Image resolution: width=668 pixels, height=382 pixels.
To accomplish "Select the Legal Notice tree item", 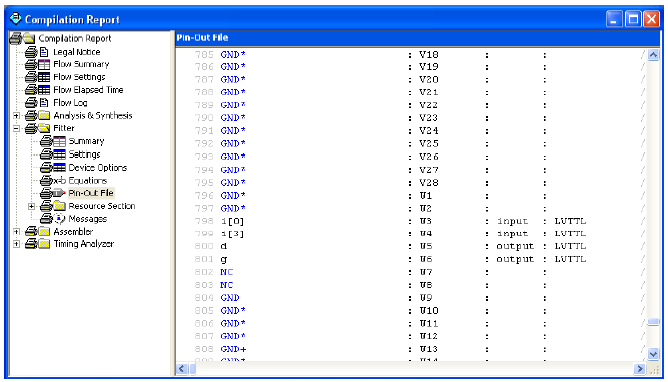I will [x=77, y=52].
